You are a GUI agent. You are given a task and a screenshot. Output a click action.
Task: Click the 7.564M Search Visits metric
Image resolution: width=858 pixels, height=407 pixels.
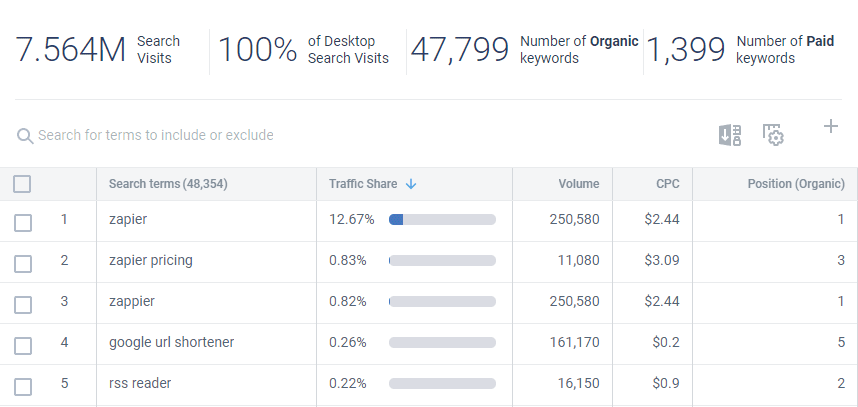[x=98, y=50]
